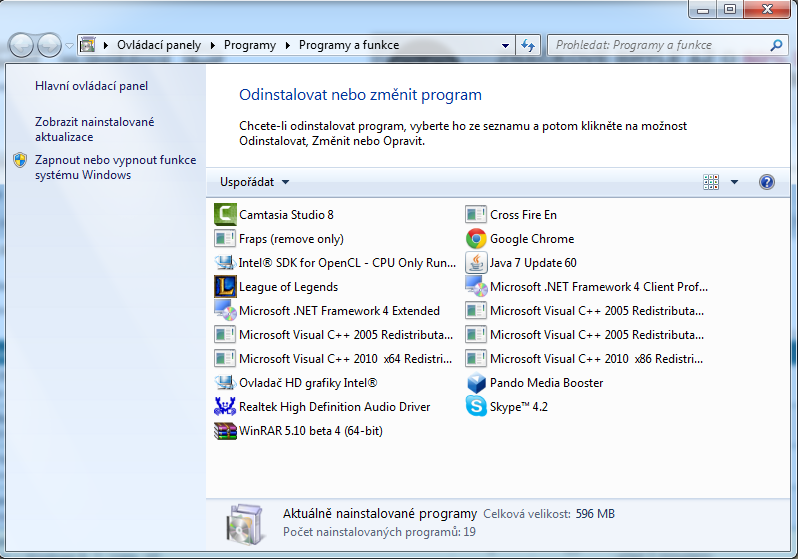Open Zapnout nebo vypnout funkce systému Windows

[116, 167]
